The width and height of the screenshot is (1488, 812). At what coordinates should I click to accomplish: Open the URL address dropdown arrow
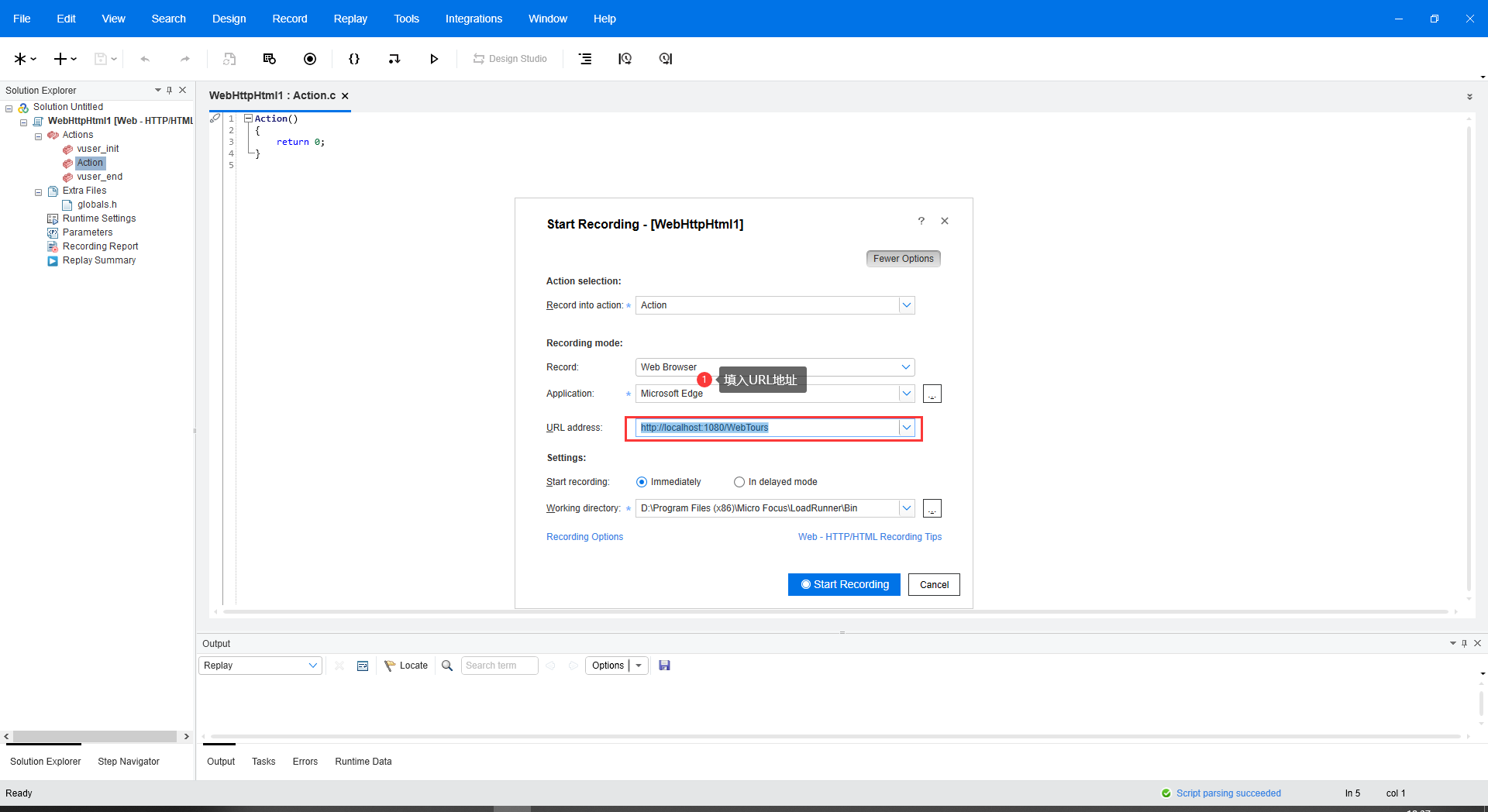point(906,428)
